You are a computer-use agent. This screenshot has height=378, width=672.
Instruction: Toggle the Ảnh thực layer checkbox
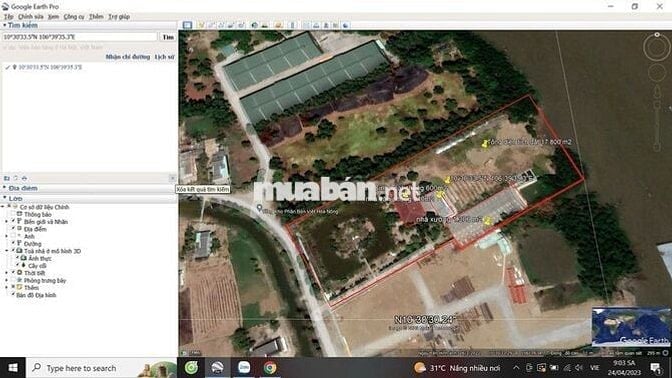[18, 258]
